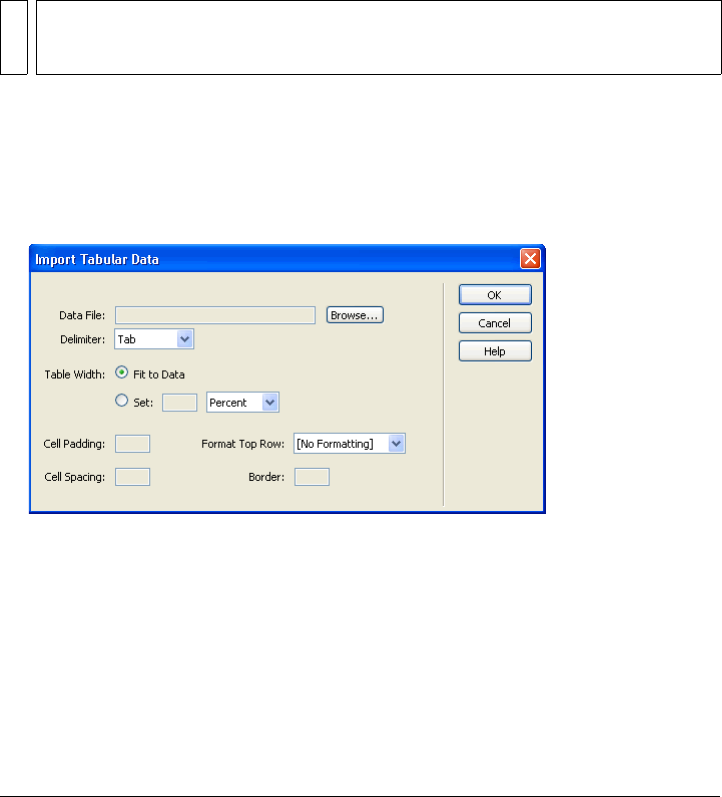Cancel the Import Tabular Data dialog
Viewport: 722px width, 797px height.
point(495,323)
